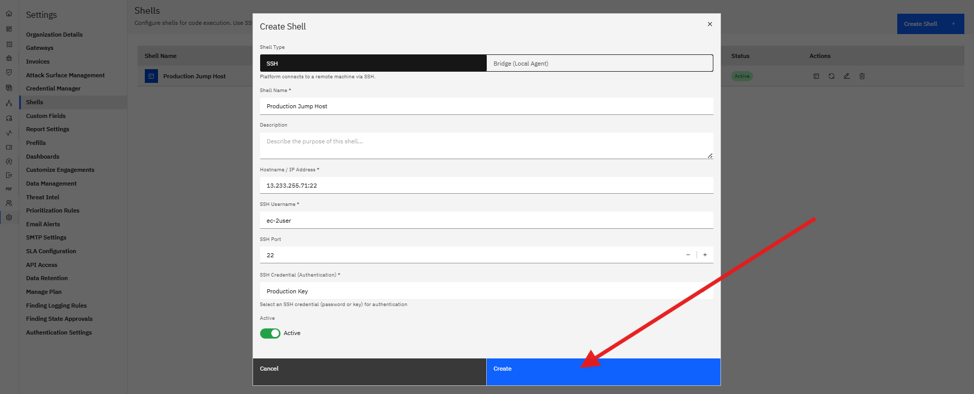The width and height of the screenshot is (974, 394).
Task: Click the dotted grid icon in left rail
Action: 9,44
